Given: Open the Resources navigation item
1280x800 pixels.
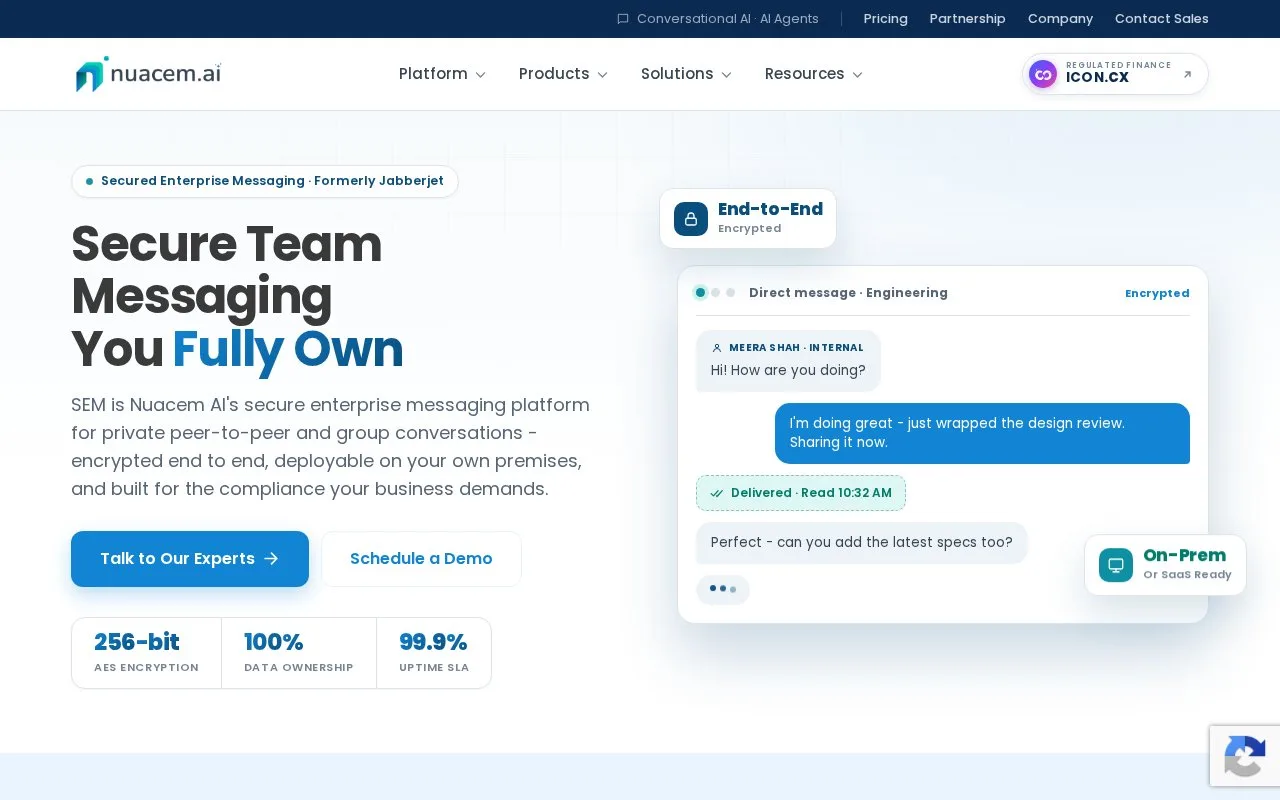Looking at the screenshot, I should click(813, 74).
